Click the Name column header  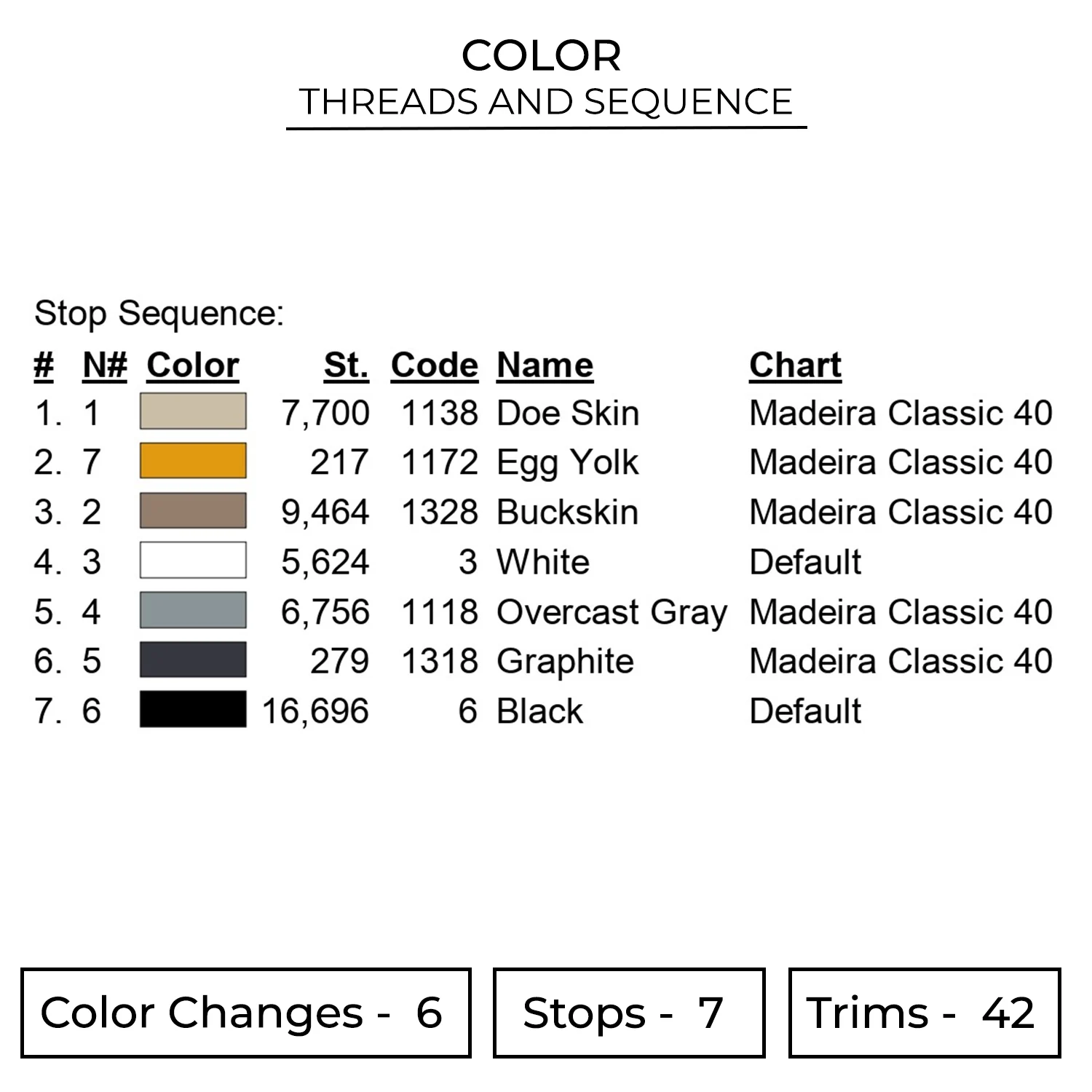click(x=545, y=365)
